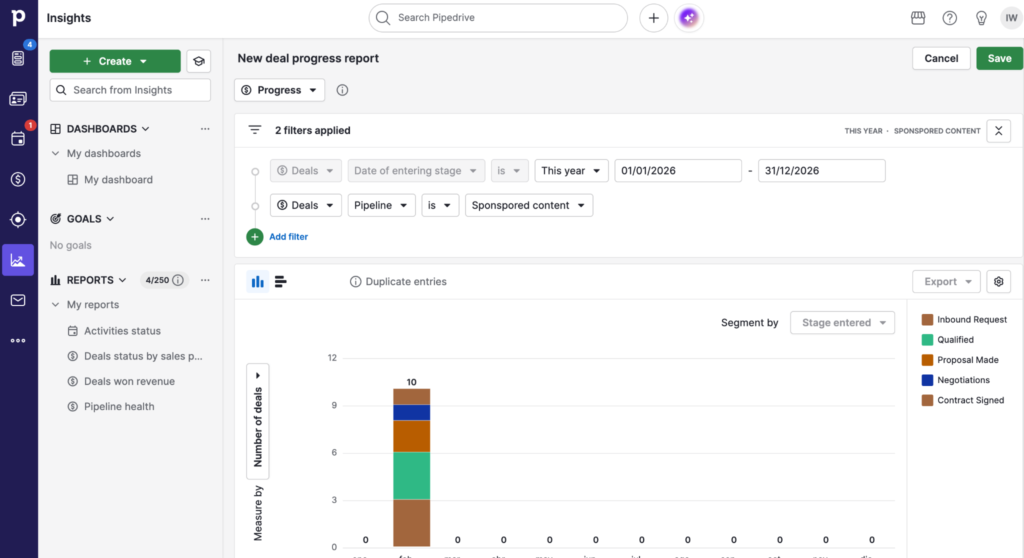
Task: Open Insights chart sidebar icon
Action: [x=18, y=260]
